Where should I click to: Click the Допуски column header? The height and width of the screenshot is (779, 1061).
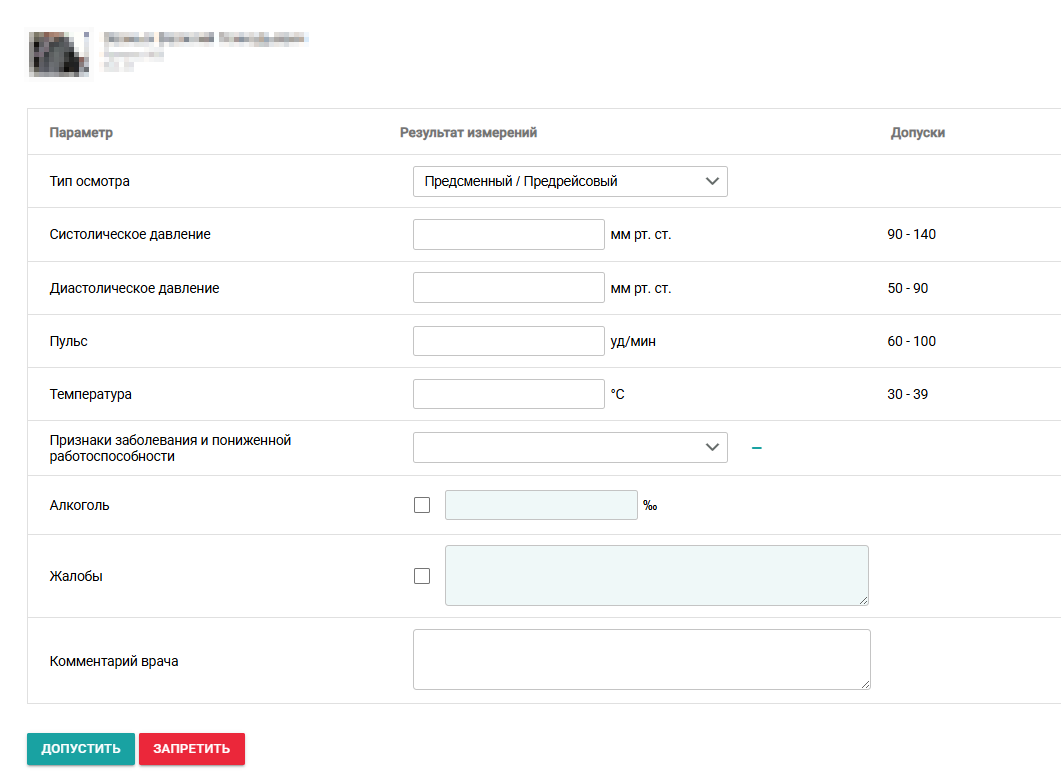(918, 133)
